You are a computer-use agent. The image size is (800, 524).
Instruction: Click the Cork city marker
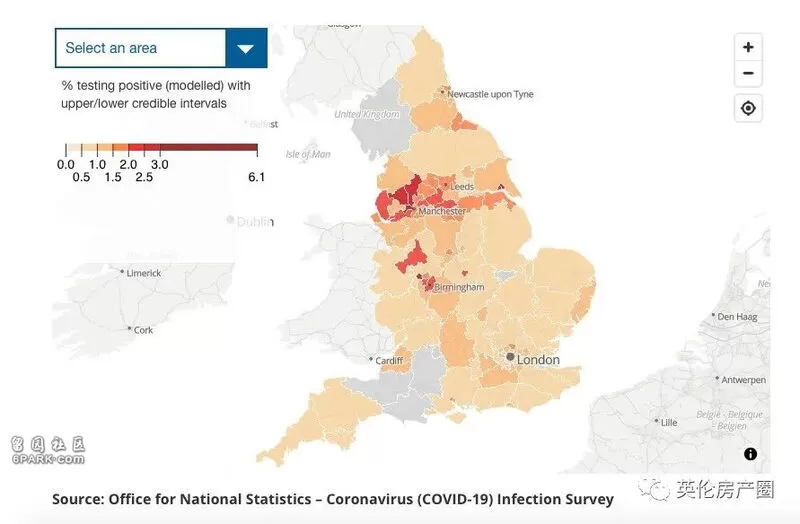coord(129,329)
